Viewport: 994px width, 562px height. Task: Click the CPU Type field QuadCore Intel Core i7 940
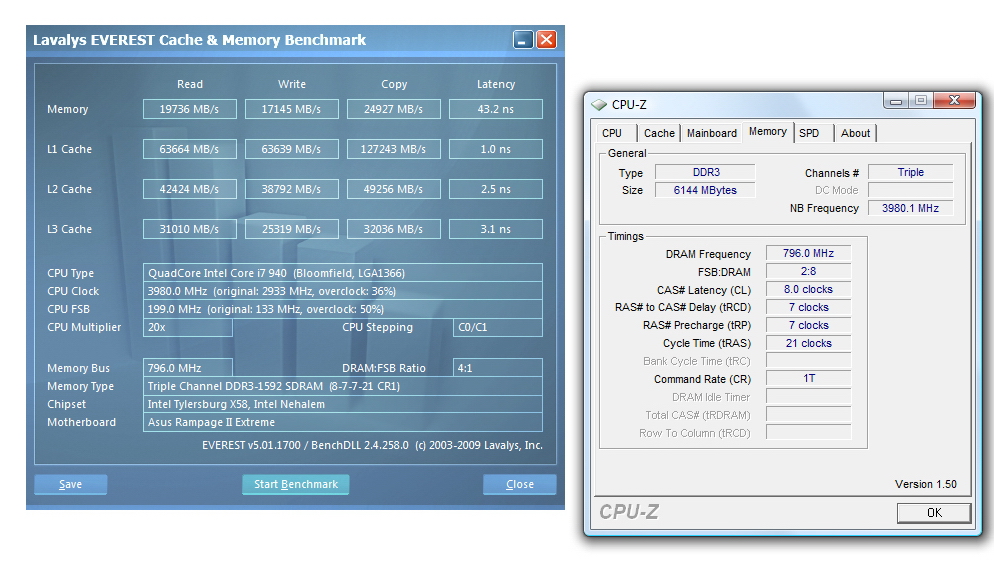(343, 273)
